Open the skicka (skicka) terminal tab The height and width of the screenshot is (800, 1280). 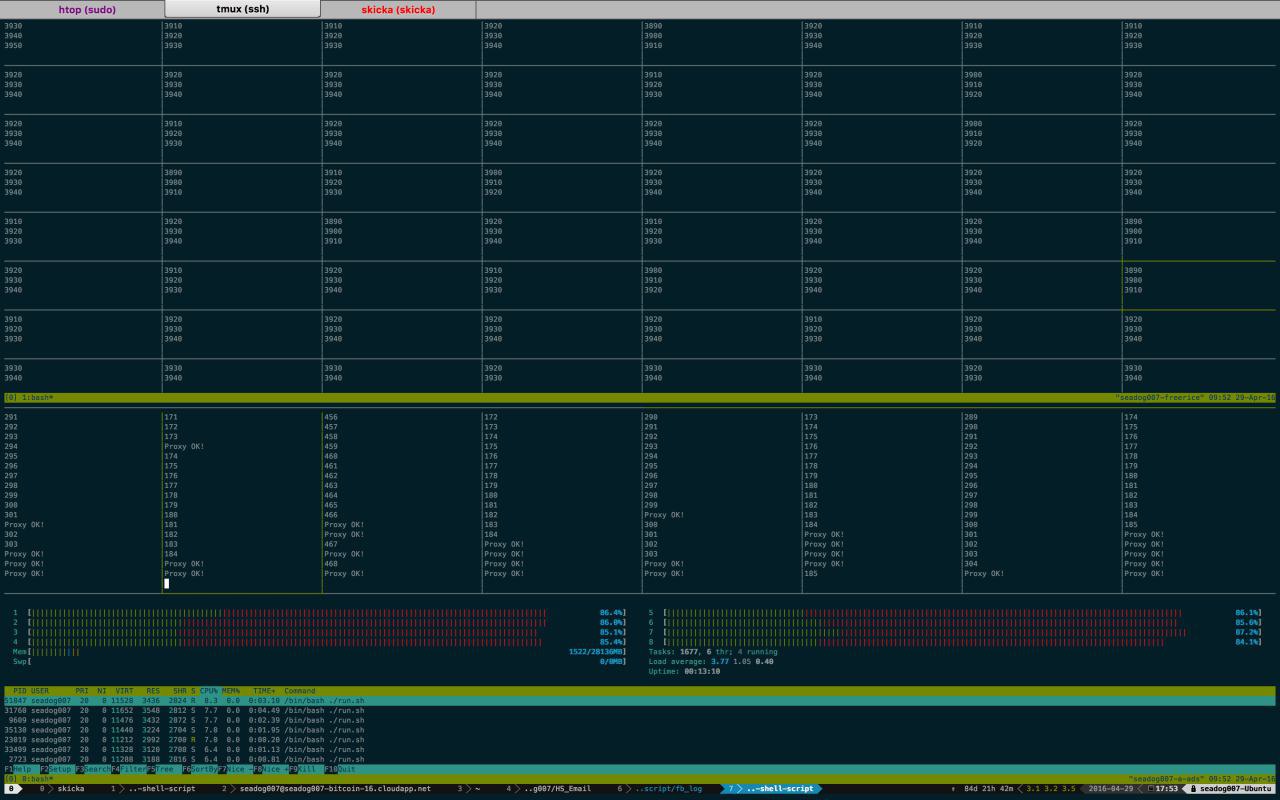(398, 9)
